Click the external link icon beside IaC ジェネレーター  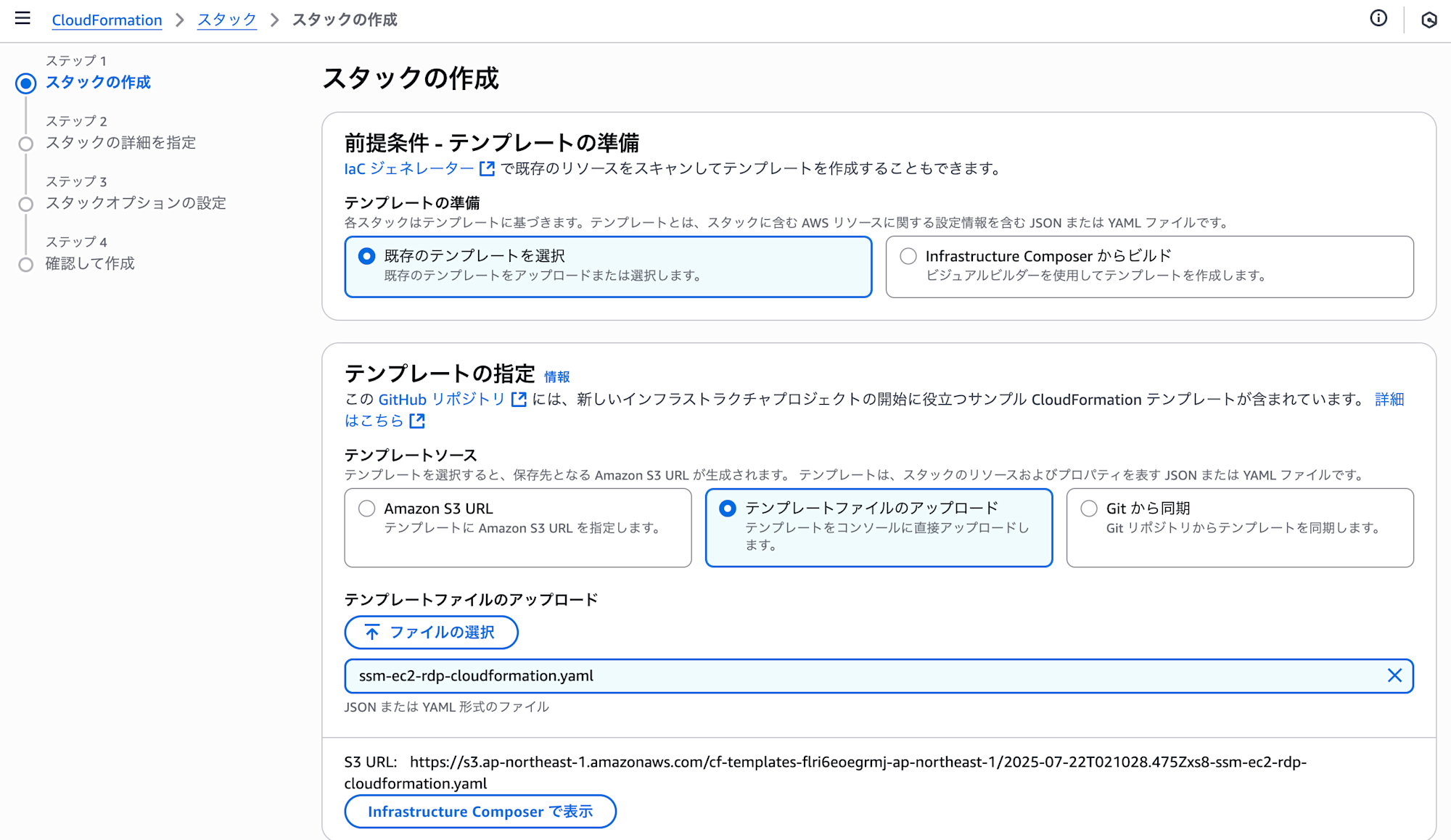488,168
